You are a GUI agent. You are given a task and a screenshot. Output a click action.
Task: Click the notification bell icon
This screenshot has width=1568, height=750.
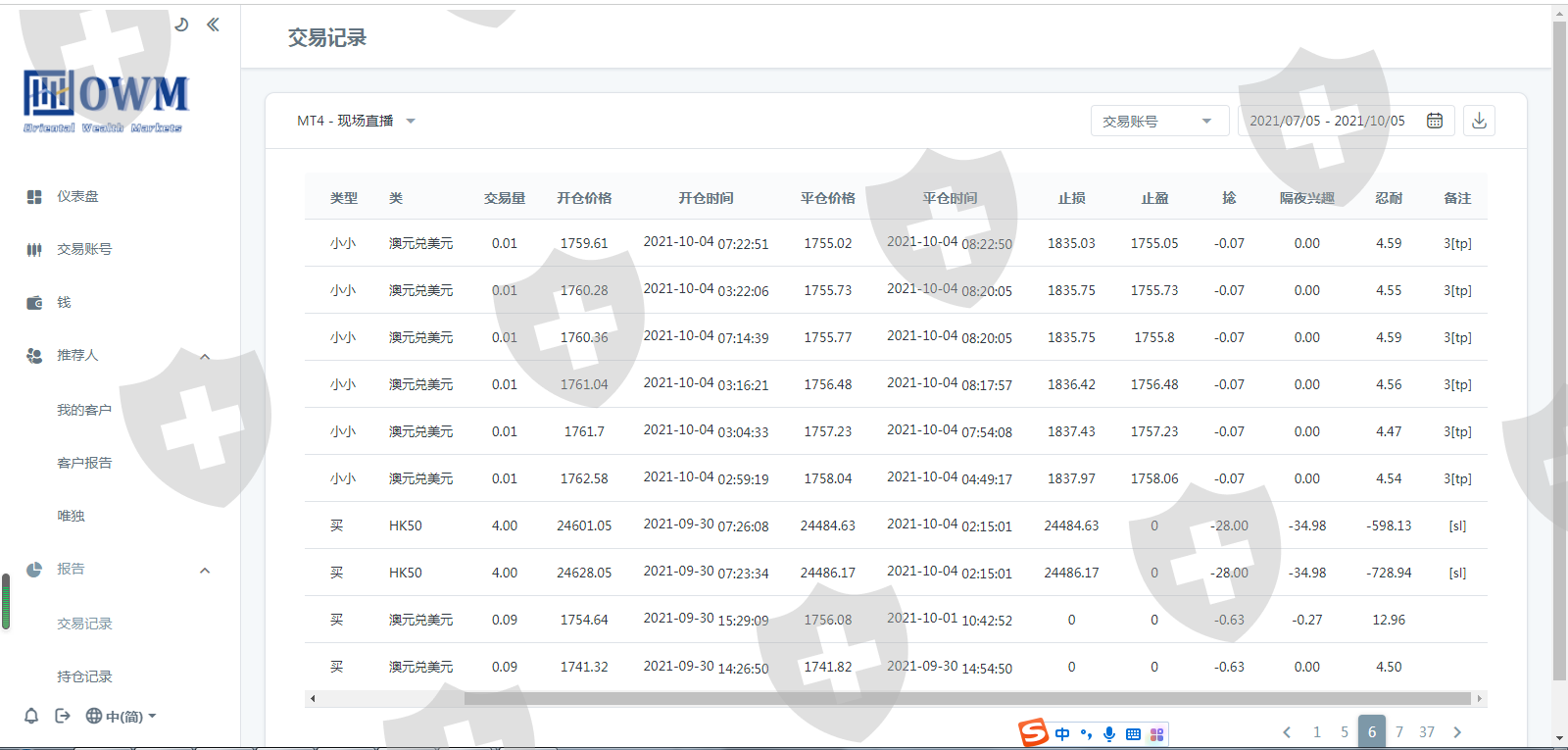(31, 716)
